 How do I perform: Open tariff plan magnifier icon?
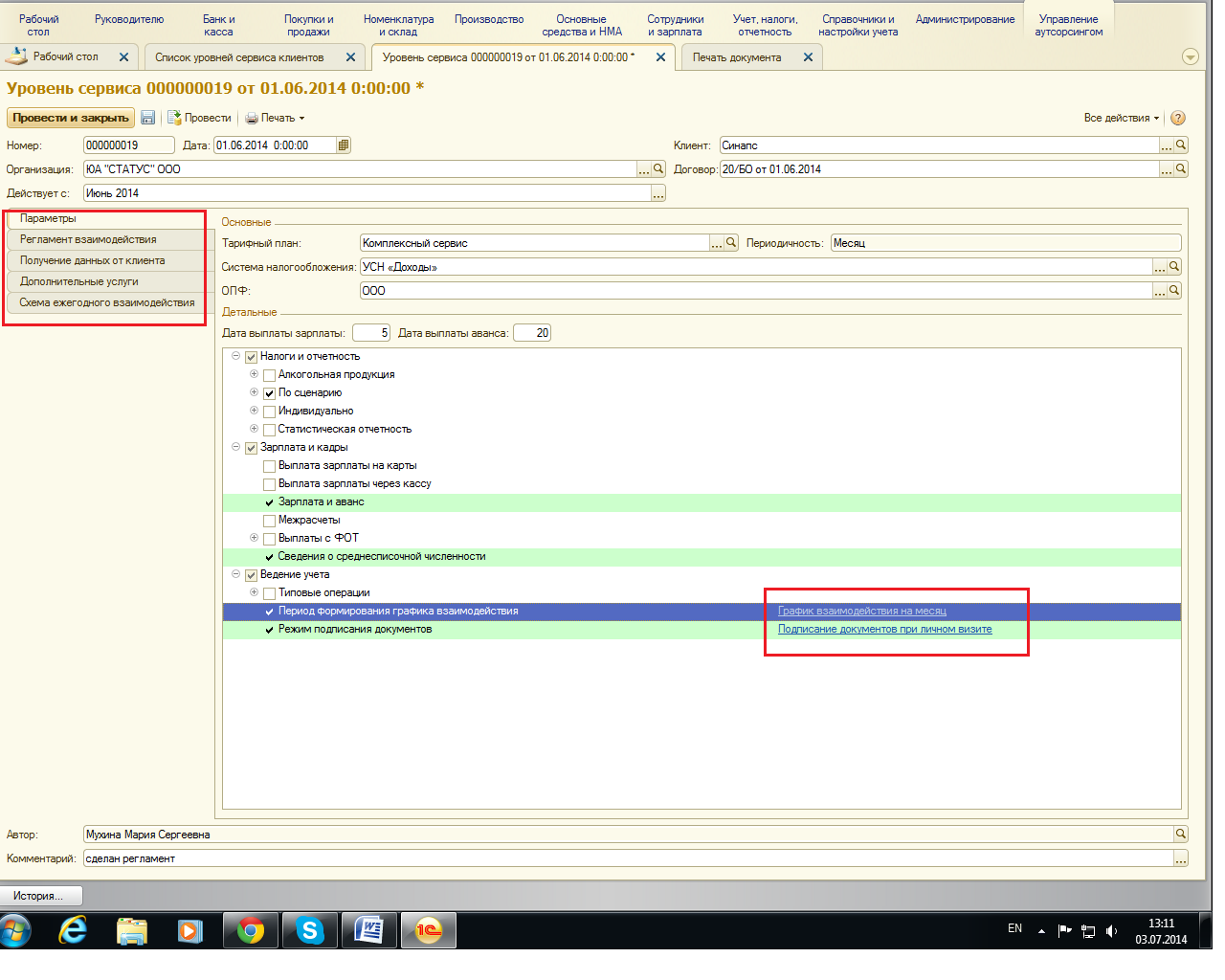pos(731,243)
